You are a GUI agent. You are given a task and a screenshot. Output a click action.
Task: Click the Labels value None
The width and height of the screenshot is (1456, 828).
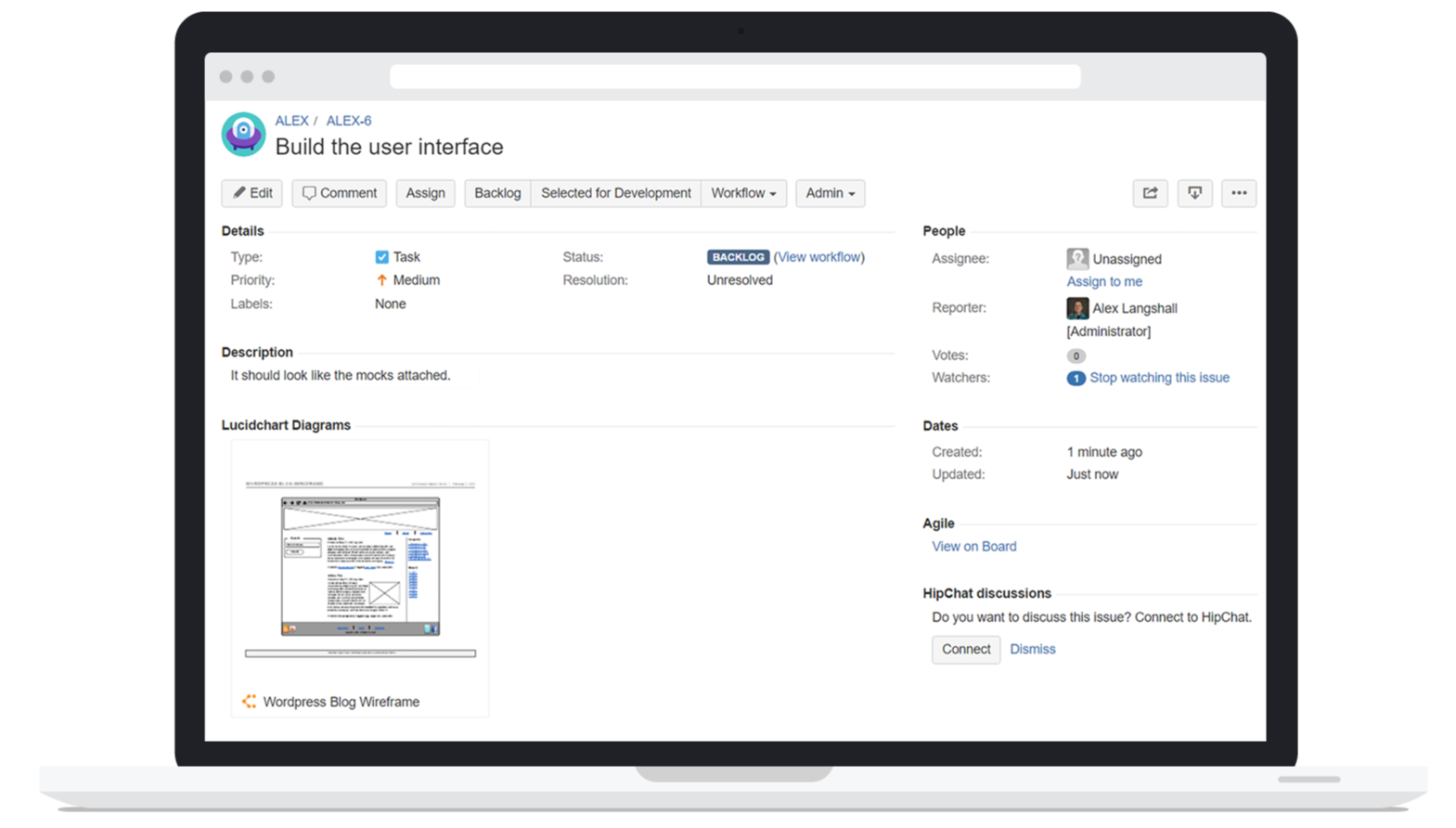[x=391, y=304]
